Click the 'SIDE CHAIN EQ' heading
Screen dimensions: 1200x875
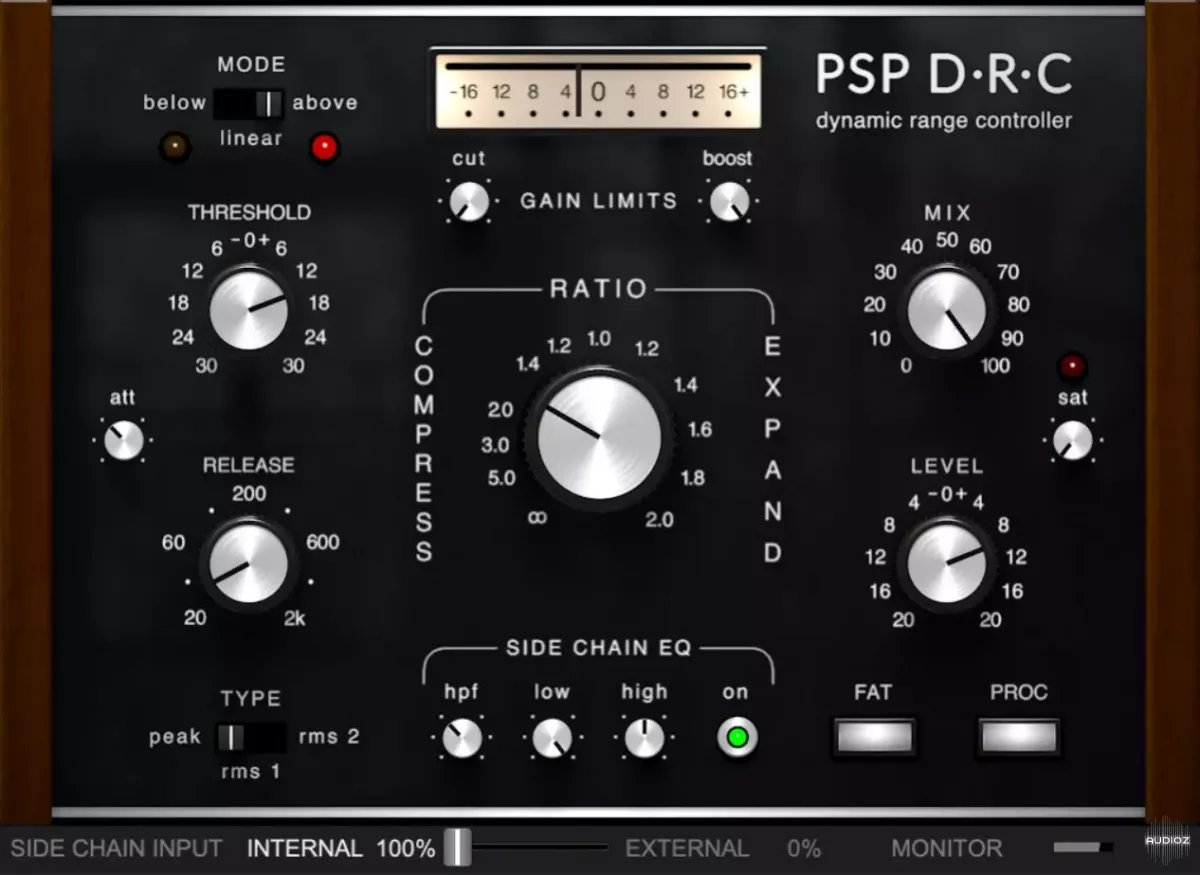tap(598, 647)
